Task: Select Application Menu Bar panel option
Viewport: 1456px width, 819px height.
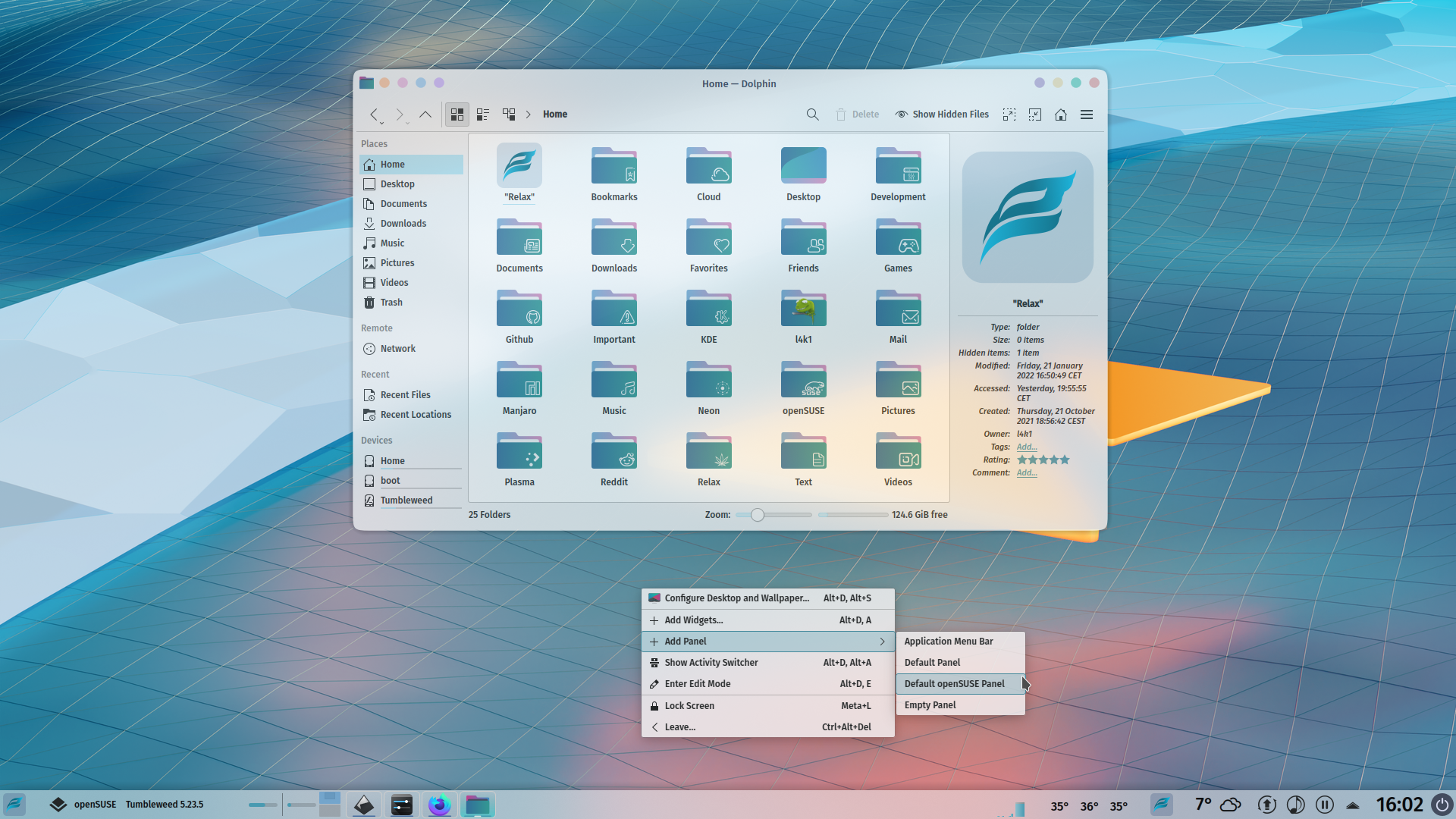Action: [960, 642]
